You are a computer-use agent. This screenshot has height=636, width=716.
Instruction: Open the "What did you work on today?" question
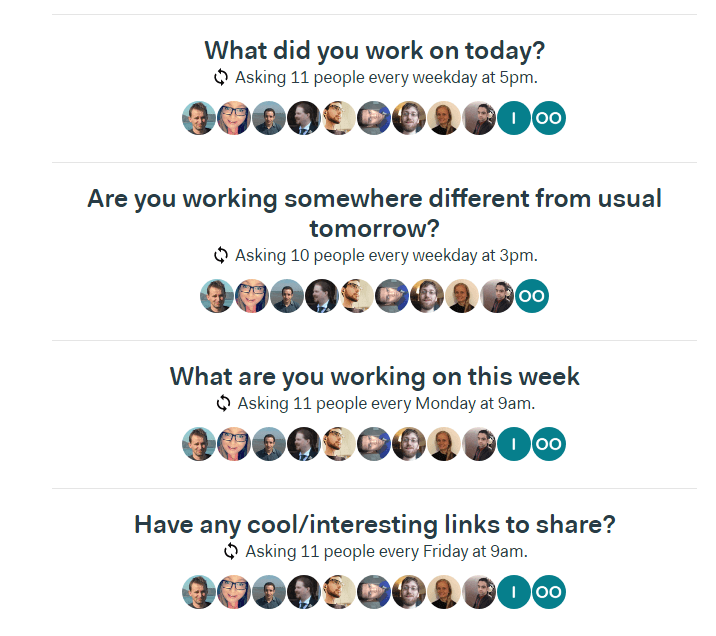[374, 50]
